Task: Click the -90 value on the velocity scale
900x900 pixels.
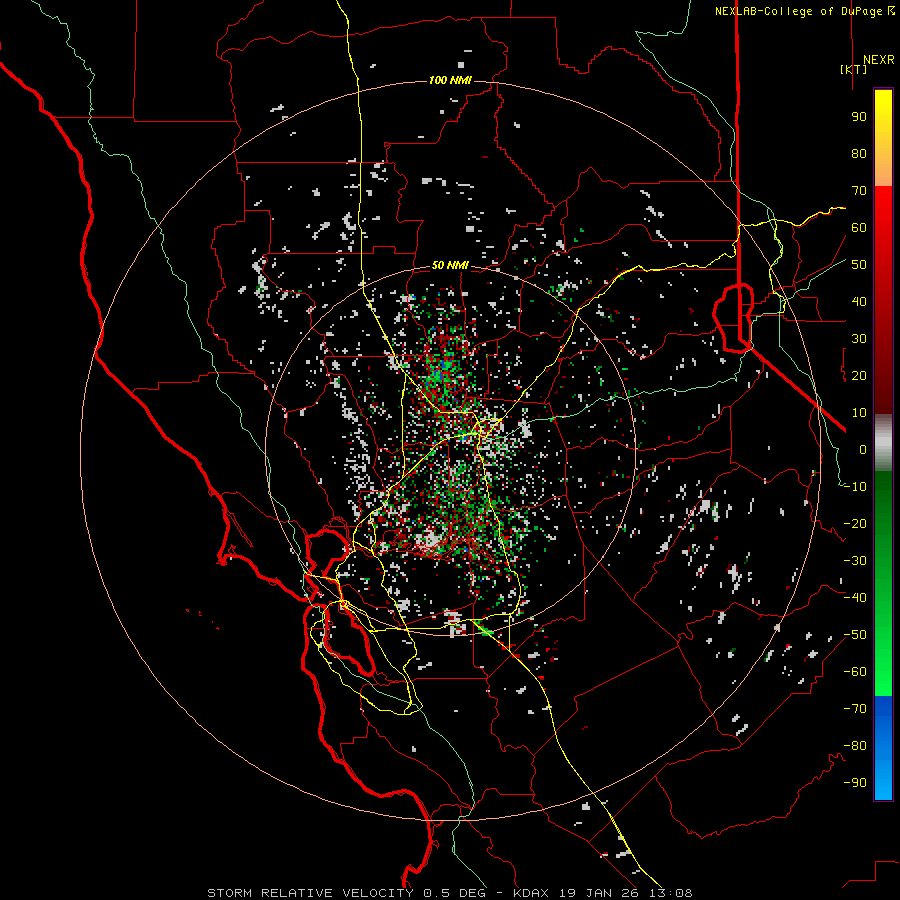Action: coord(855,783)
